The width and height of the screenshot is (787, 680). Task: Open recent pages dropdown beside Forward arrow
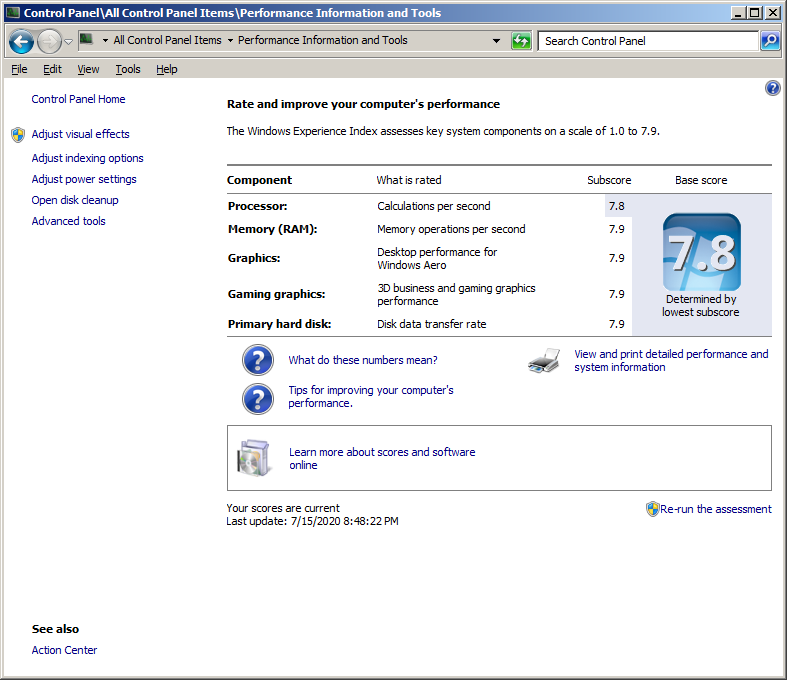point(69,42)
